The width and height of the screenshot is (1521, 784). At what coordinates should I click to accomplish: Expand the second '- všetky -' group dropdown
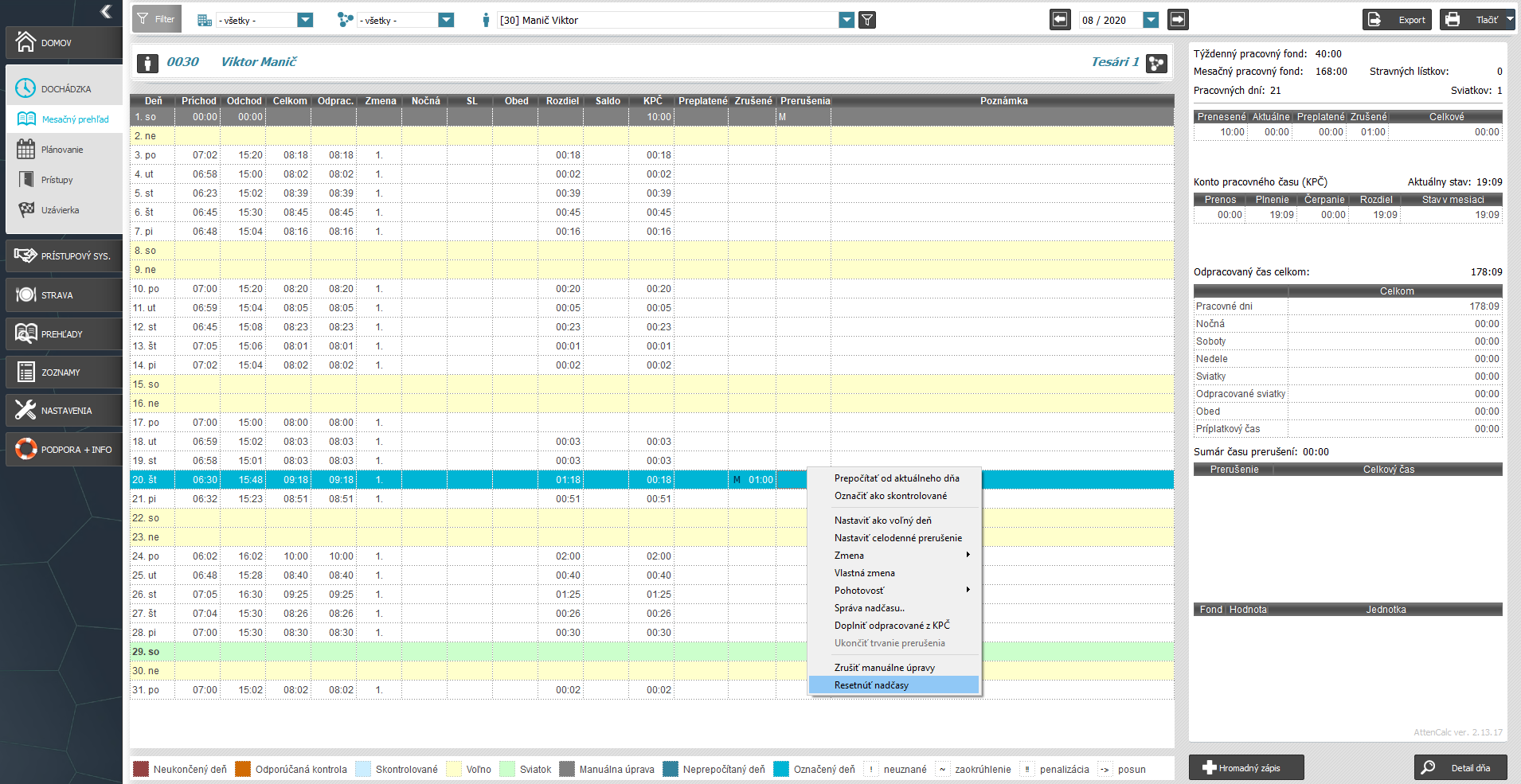(x=446, y=20)
